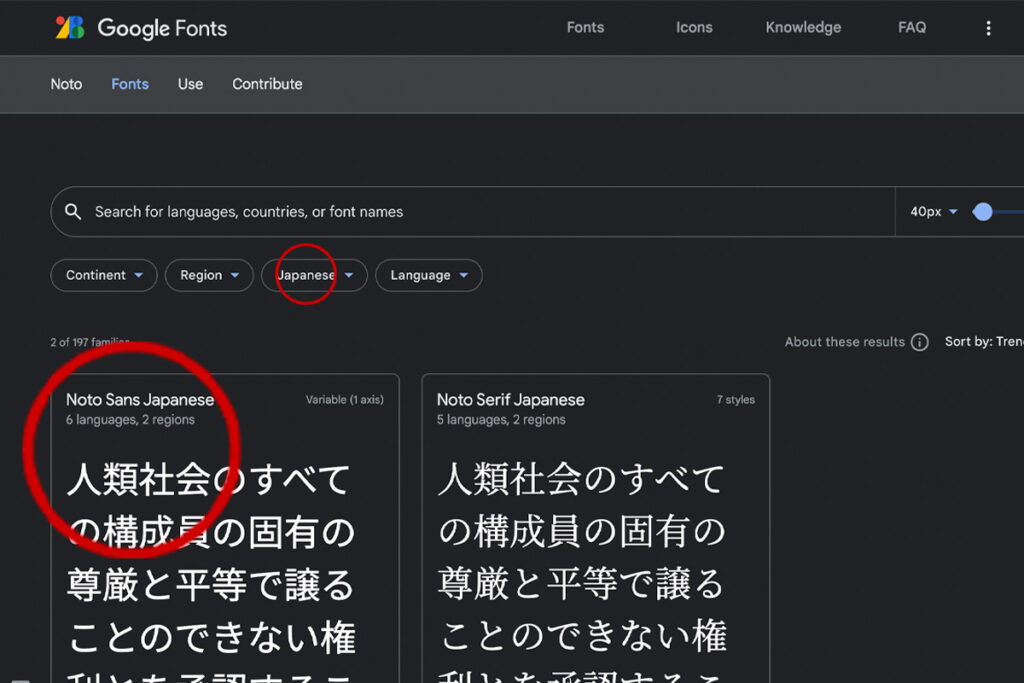Open the Noto Sans Japanese font title

point(140,400)
